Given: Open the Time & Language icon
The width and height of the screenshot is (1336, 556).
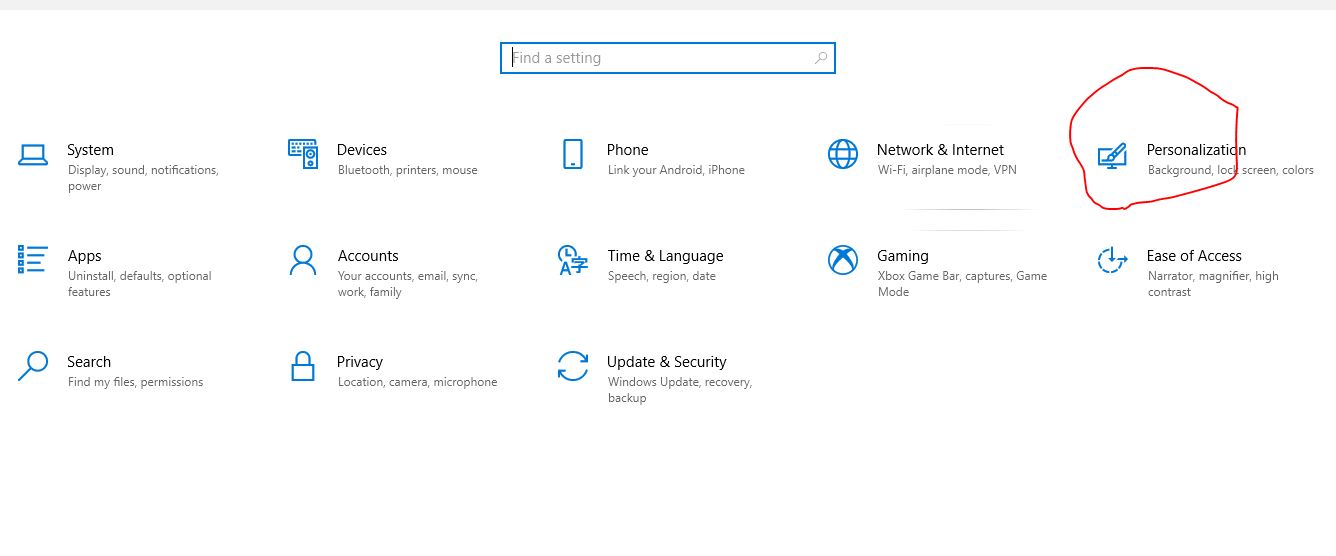Looking at the screenshot, I should (x=572, y=260).
